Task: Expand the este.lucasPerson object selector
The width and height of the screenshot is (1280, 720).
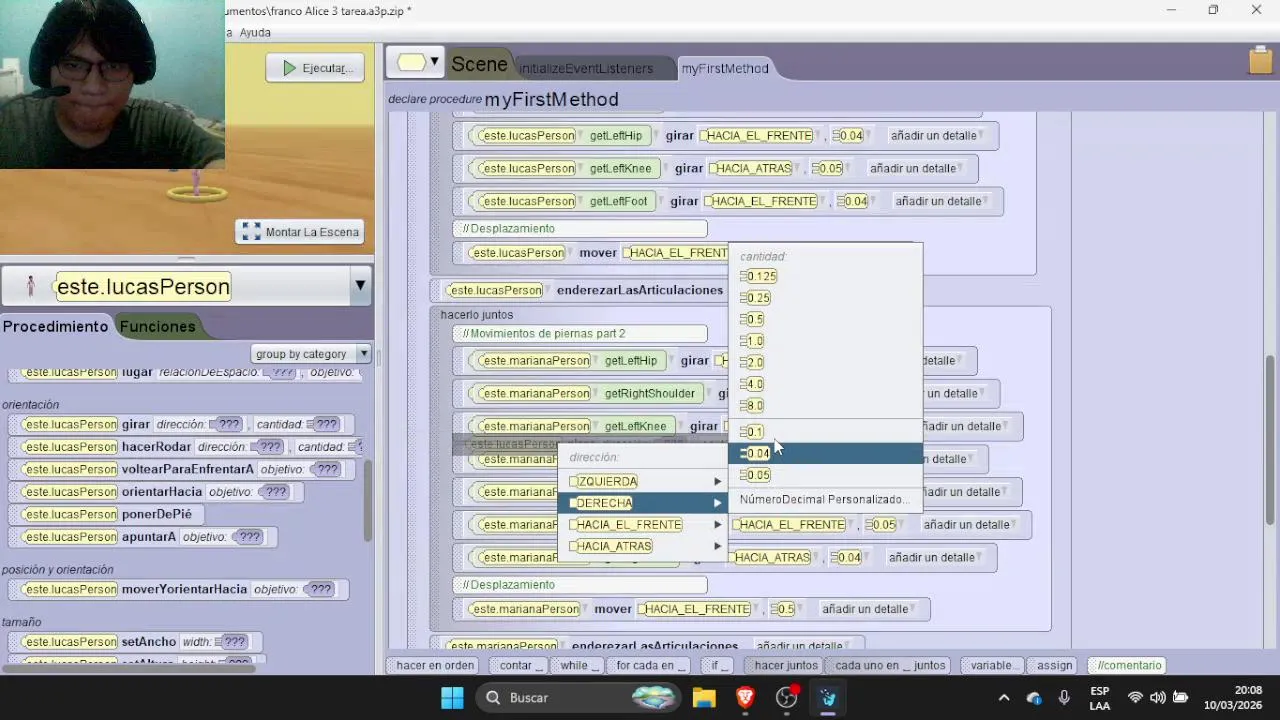Action: tap(360, 287)
